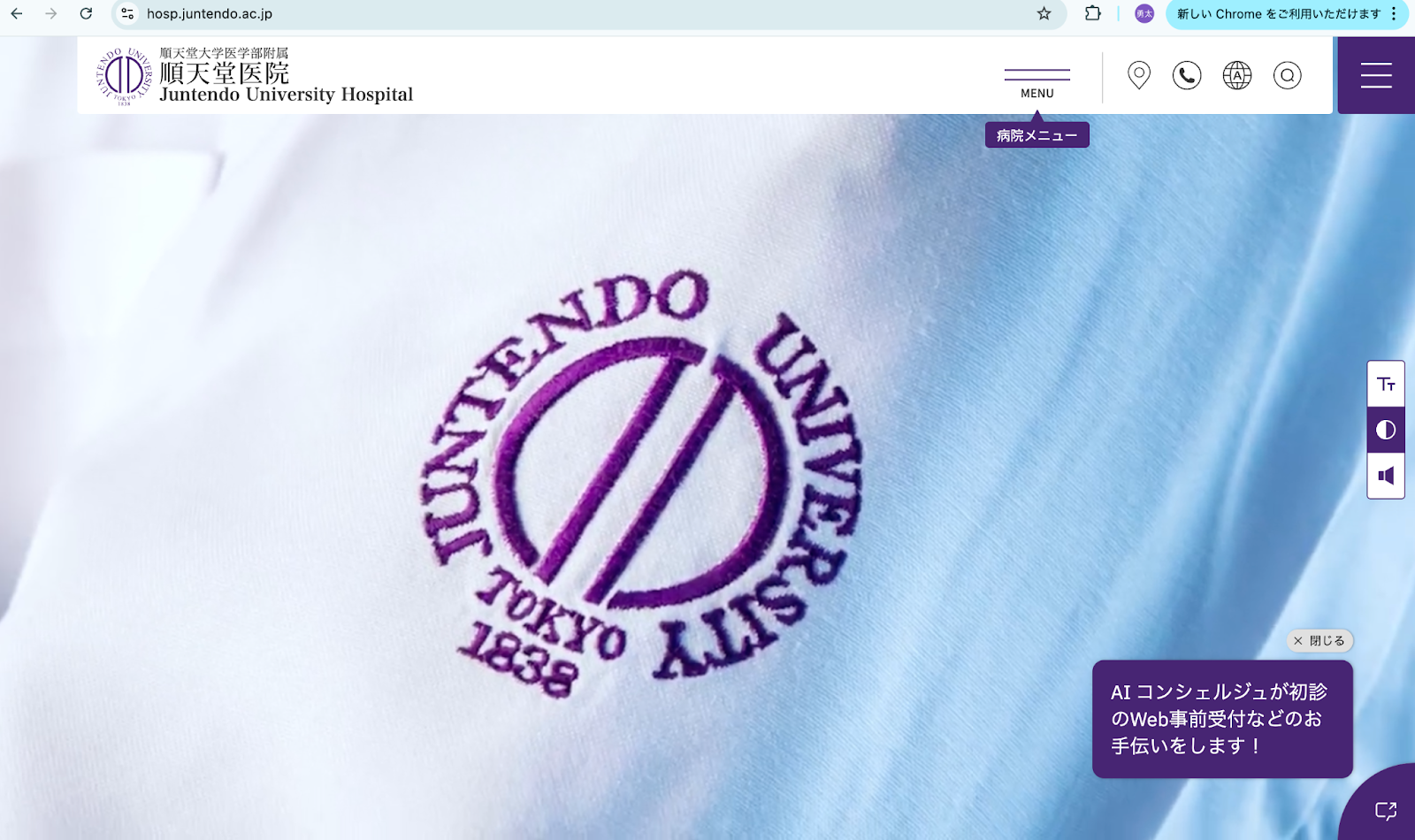Open the Chrome three-dot menu
The height and width of the screenshot is (840, 1415).
click(1395, 13)
